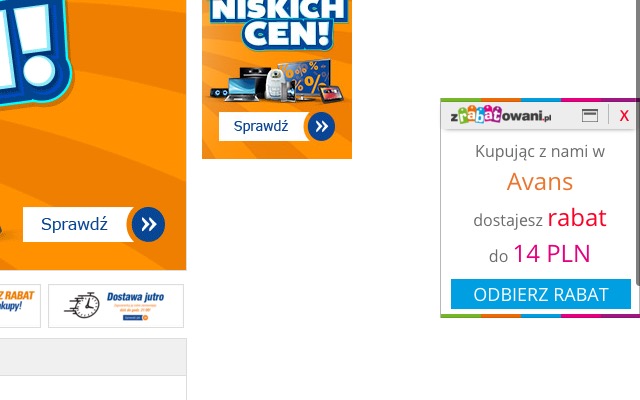Viewport: 640px width, 400px height.
Task: Minimize the zrabatowani.pl rebate widget
Action: tap(590, 116)
